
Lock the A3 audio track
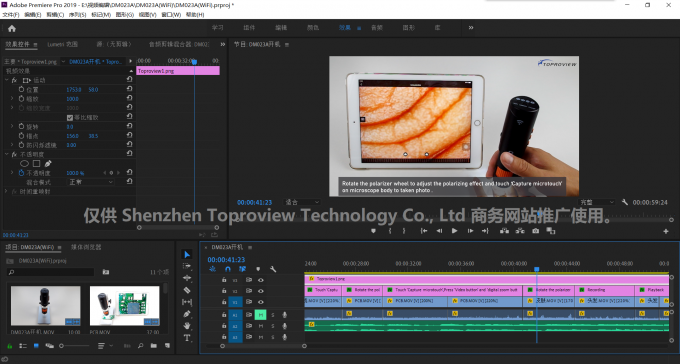(224, 337)
